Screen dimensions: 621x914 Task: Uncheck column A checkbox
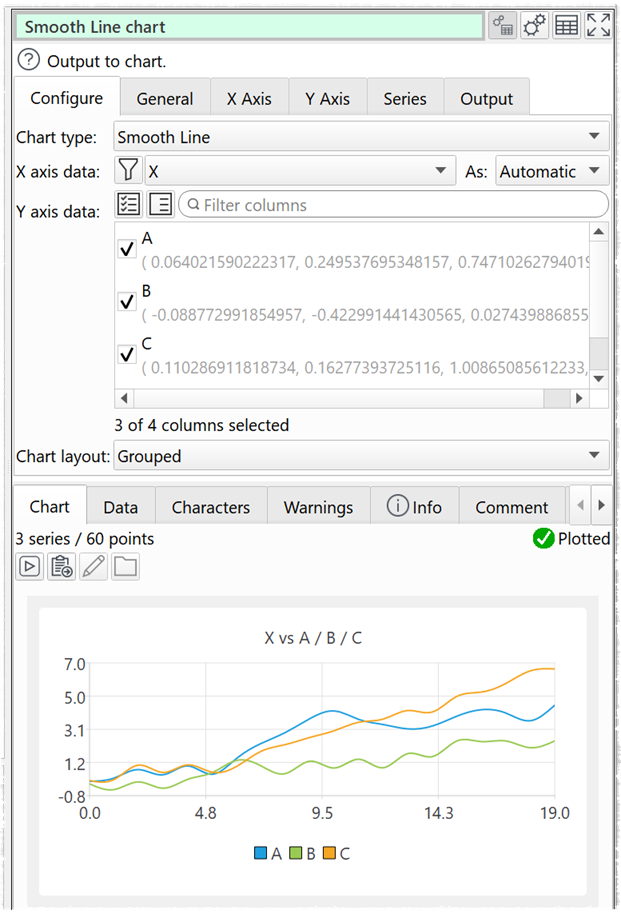click(128, 250)
